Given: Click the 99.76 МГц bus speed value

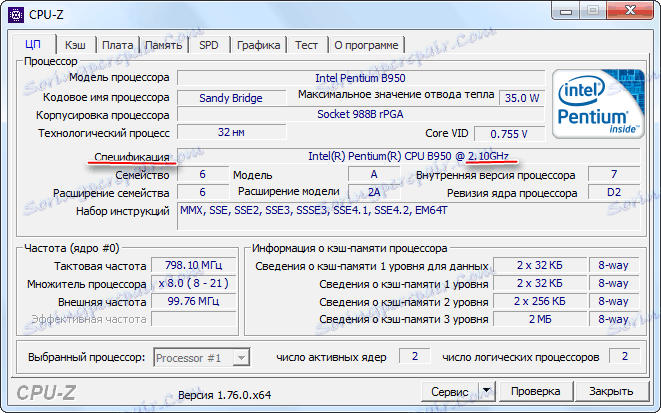Looking at the screenshot, I should coord(193,301).
